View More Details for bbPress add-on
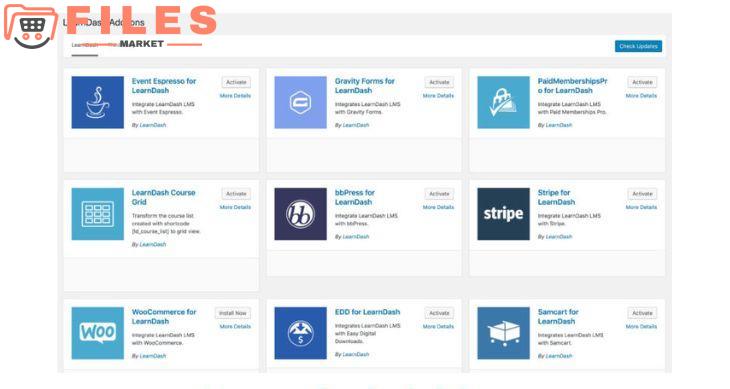 [438, 208]
